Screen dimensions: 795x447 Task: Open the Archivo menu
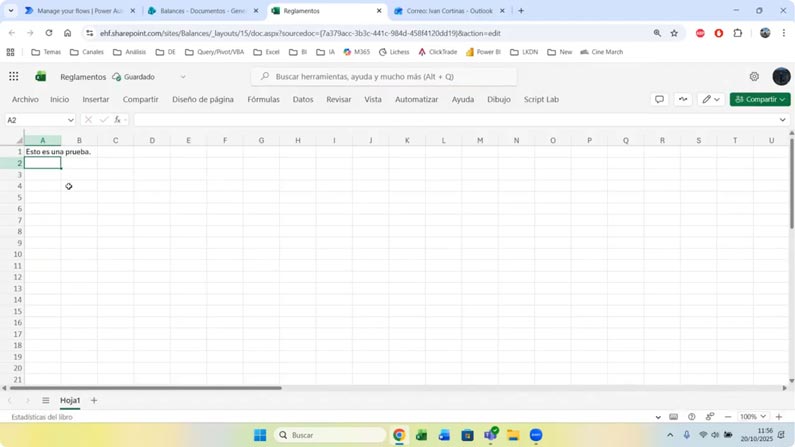pos(25,99)
